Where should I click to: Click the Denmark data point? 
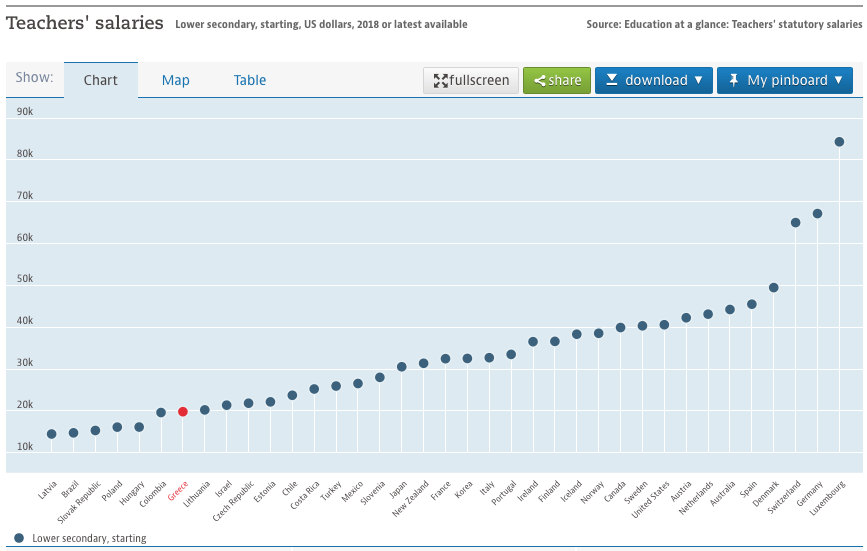click(x=774, y=288)
